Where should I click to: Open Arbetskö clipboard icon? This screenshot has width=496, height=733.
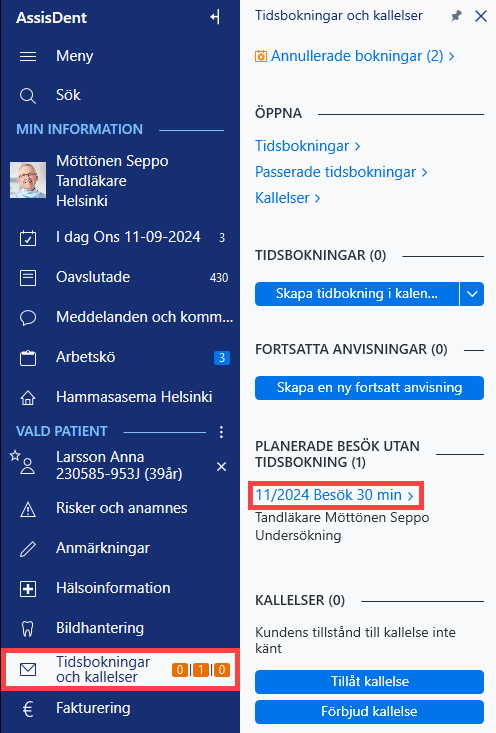(28, 358)
